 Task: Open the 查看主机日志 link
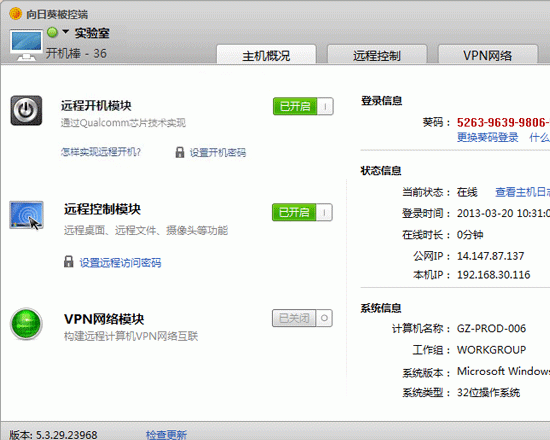[x=522, y=192]
